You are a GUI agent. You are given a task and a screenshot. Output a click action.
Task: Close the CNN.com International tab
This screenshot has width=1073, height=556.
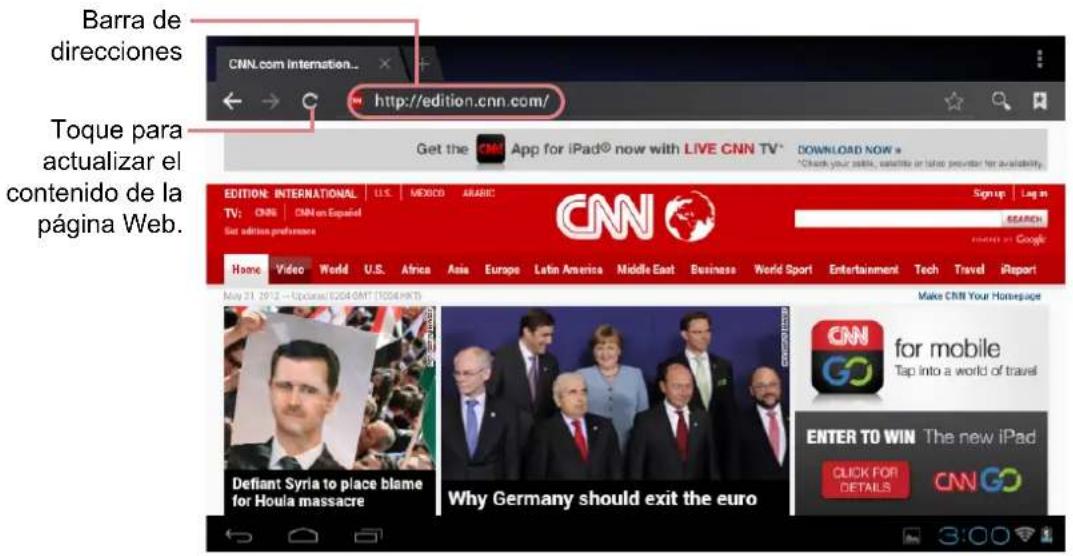coord(385,64)
